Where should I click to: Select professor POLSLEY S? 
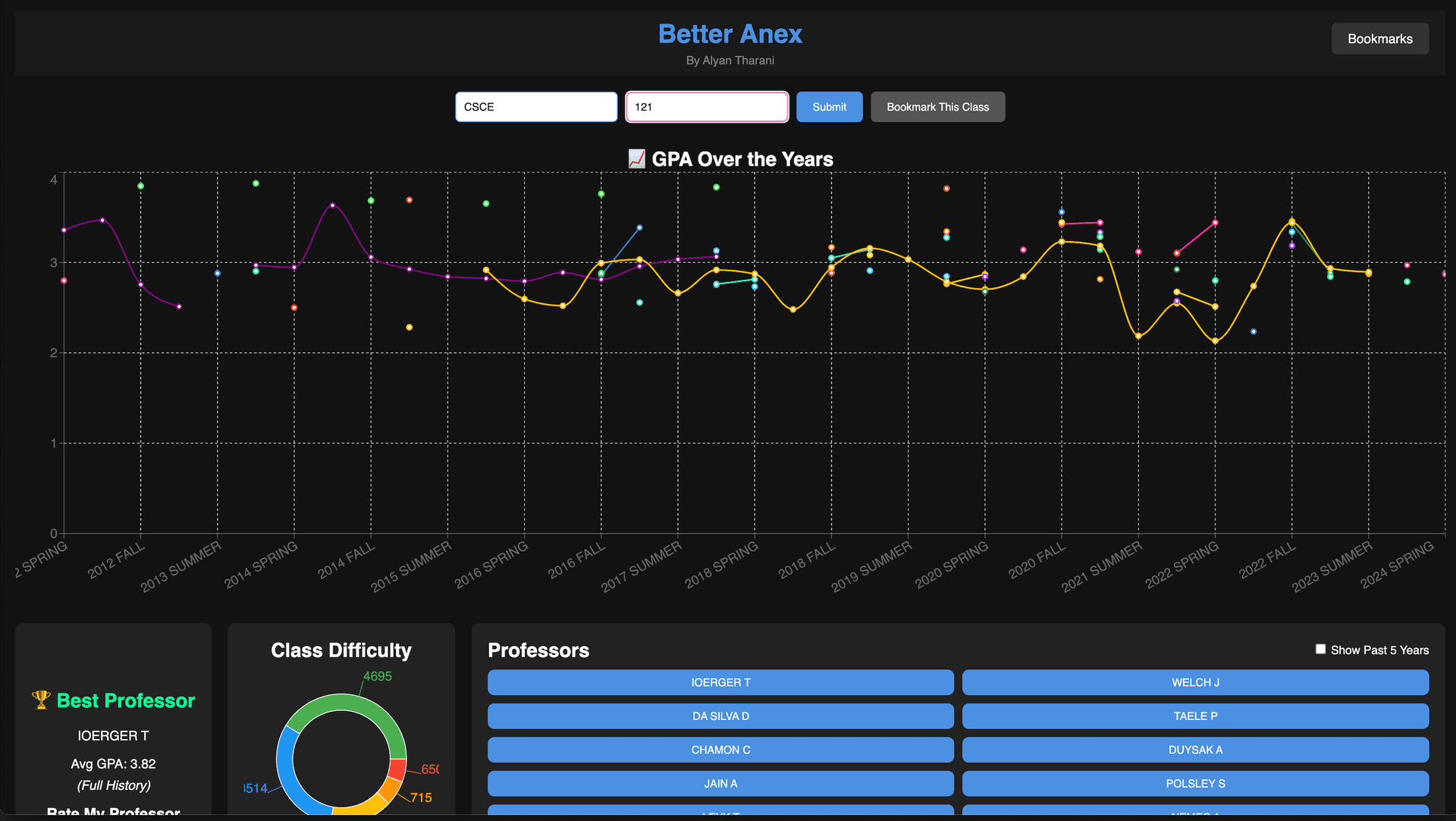tap(1195, 783)
